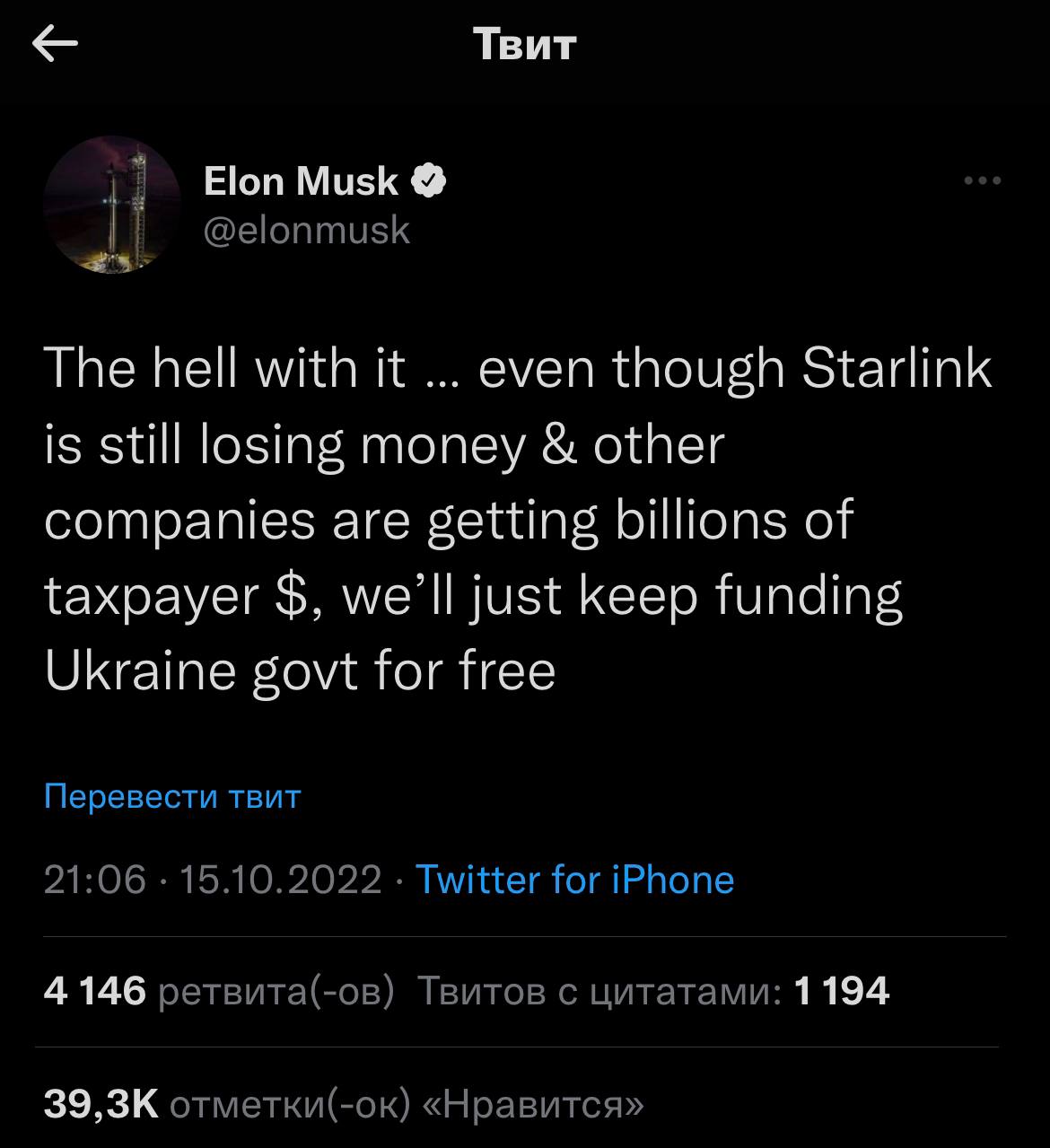Open the three-dot more options menu
The height and width of the screenshot is (1148, 1050).
(x=982, y=181)
